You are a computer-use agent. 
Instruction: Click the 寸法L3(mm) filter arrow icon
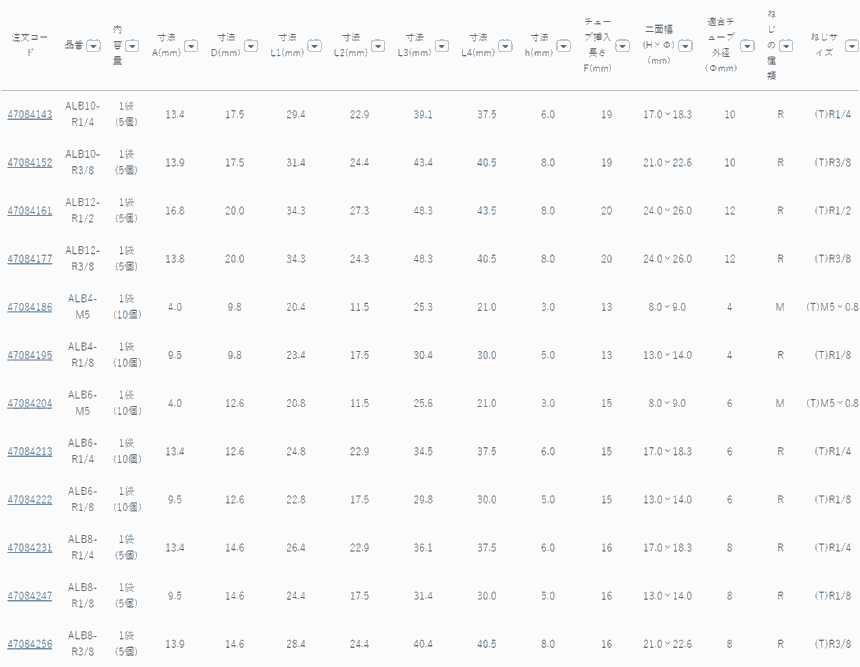tap(442, 45)
